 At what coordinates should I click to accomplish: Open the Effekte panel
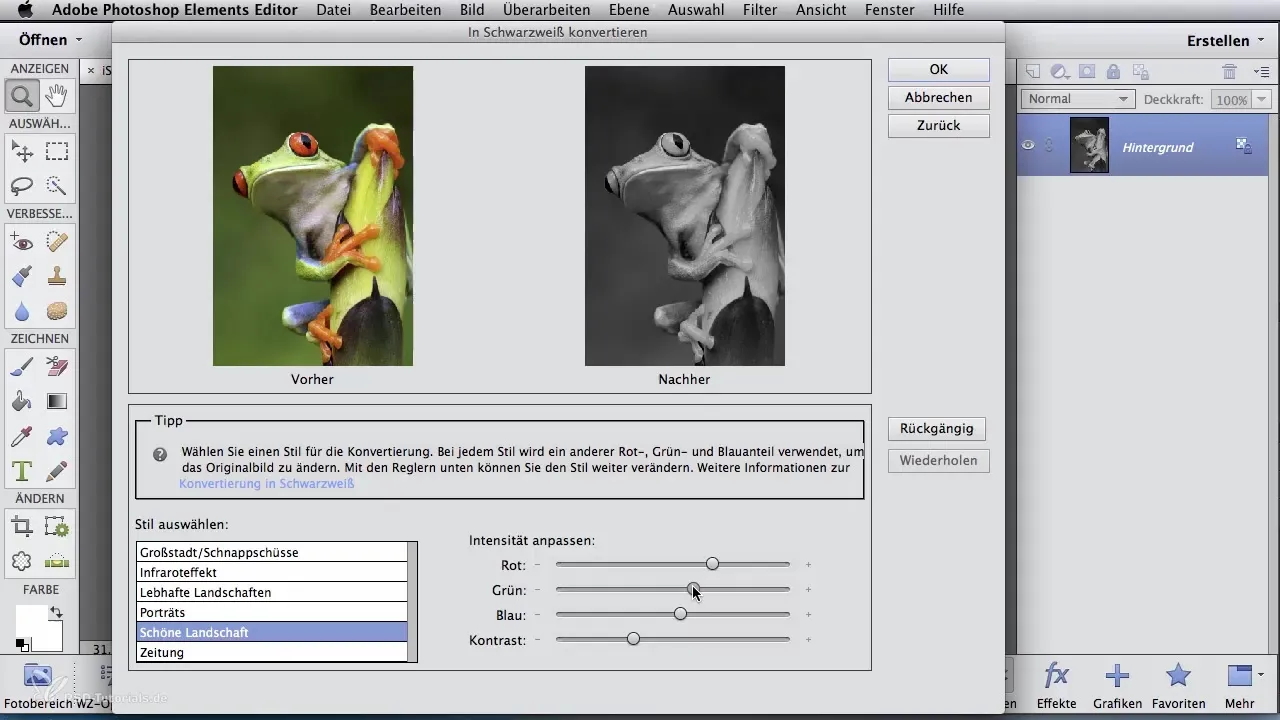pyautogui.click(x=1056, y=685)
